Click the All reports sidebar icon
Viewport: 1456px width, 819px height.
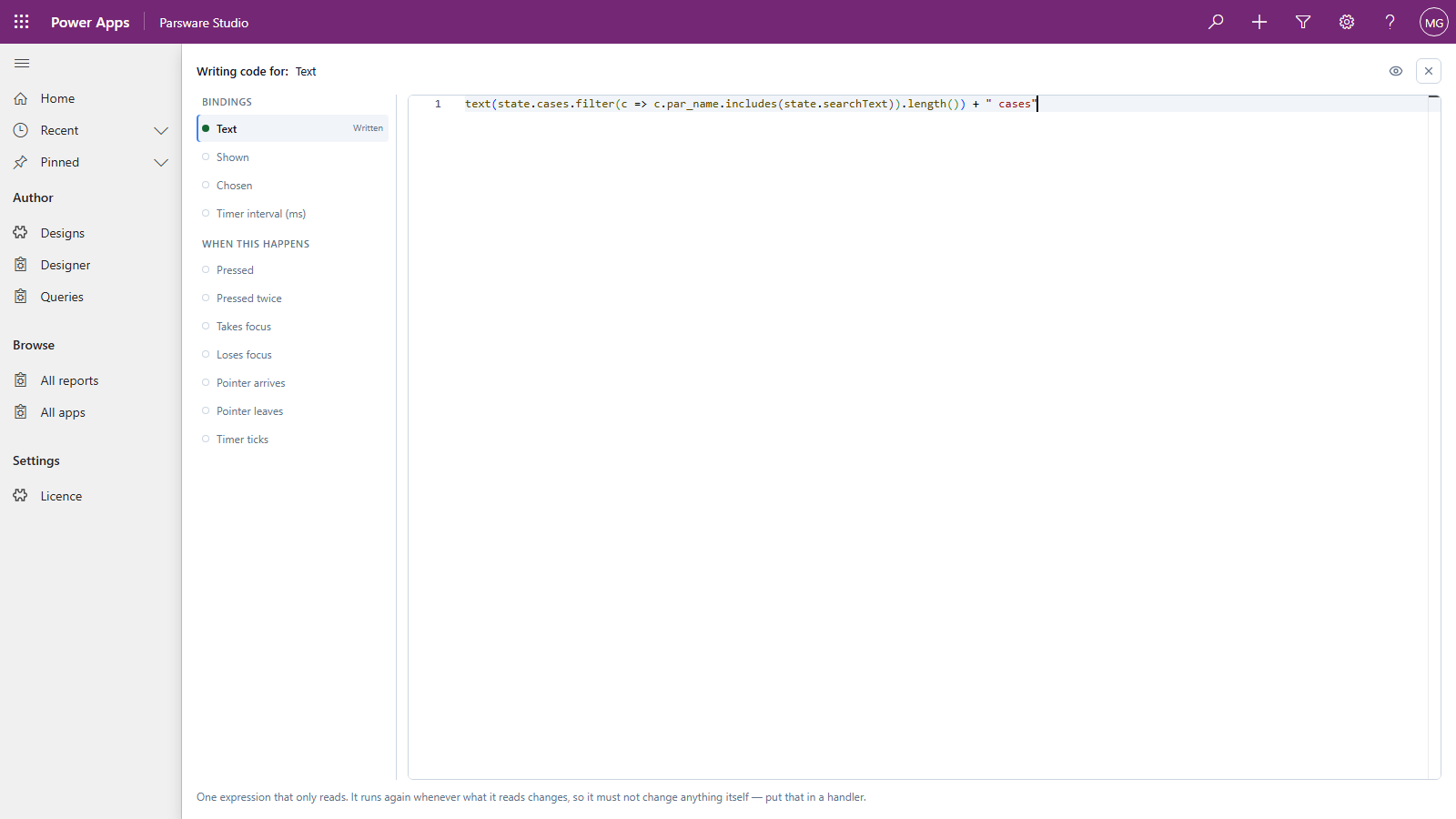click(x=21, y=380)
